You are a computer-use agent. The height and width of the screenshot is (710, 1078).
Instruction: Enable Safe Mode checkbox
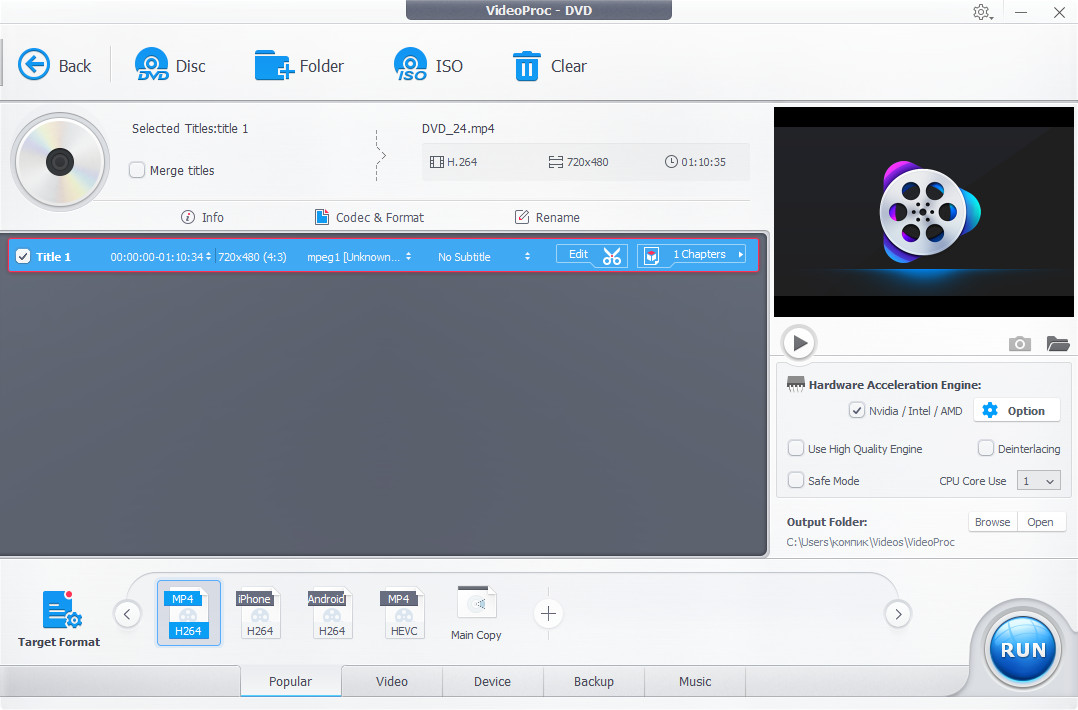tap(795, 480)
